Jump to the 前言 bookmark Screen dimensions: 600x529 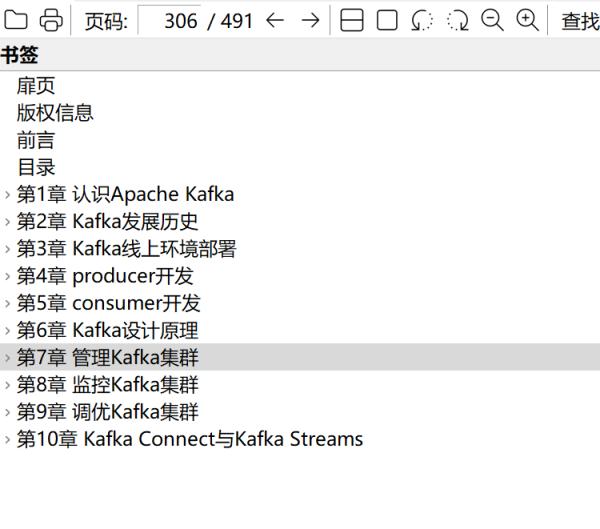(36, 140)
